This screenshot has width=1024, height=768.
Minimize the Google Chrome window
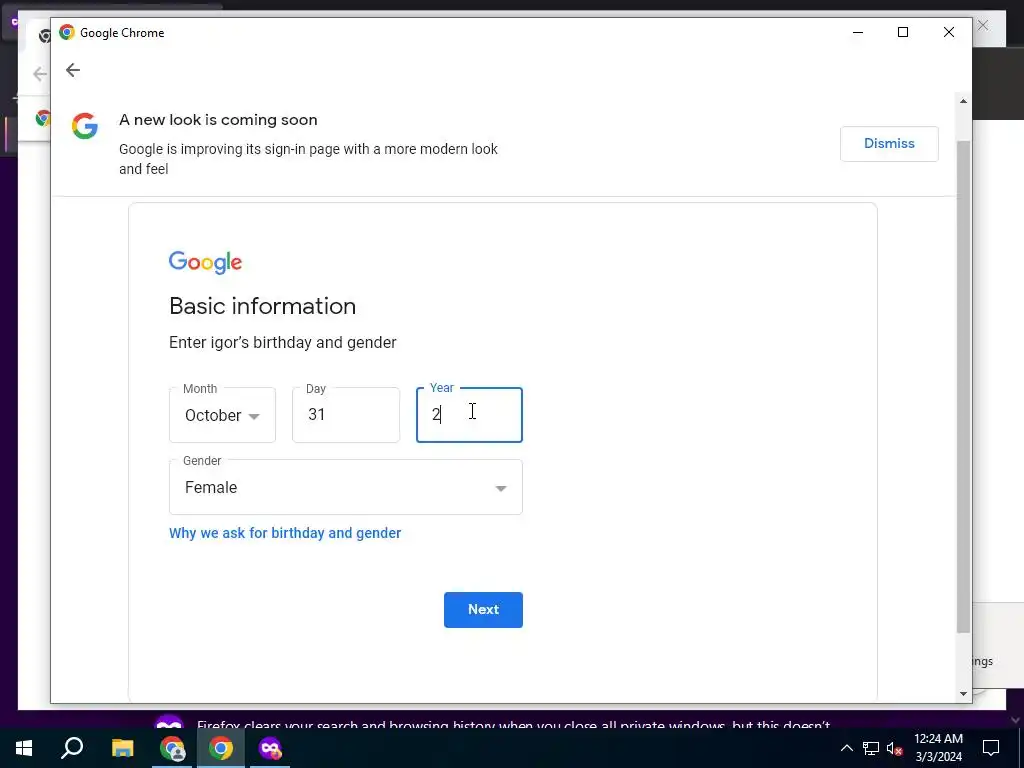[x=858, y=33]
